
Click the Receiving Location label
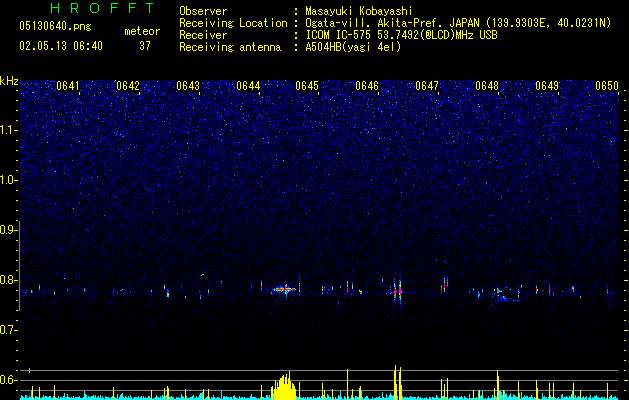[233, 23]
